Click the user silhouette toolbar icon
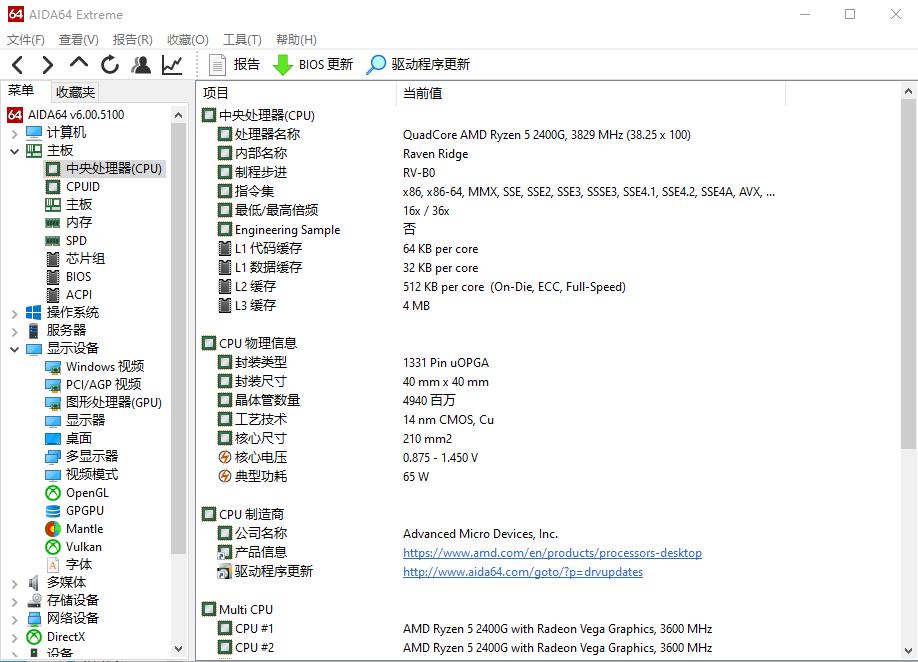The width and height of the screenshot is (918, 662). point(141,64)
